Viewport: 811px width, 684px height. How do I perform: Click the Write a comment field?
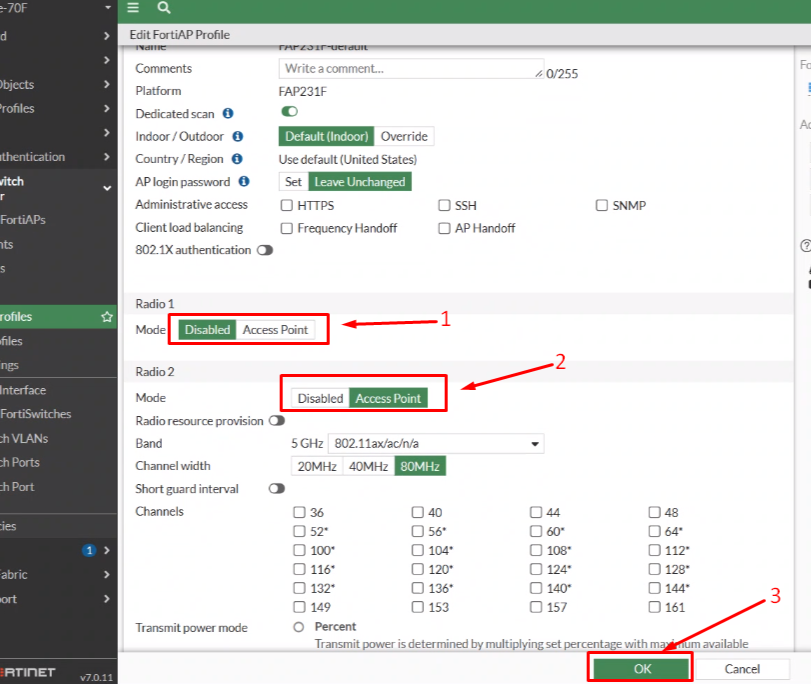[x=411, y=69]
